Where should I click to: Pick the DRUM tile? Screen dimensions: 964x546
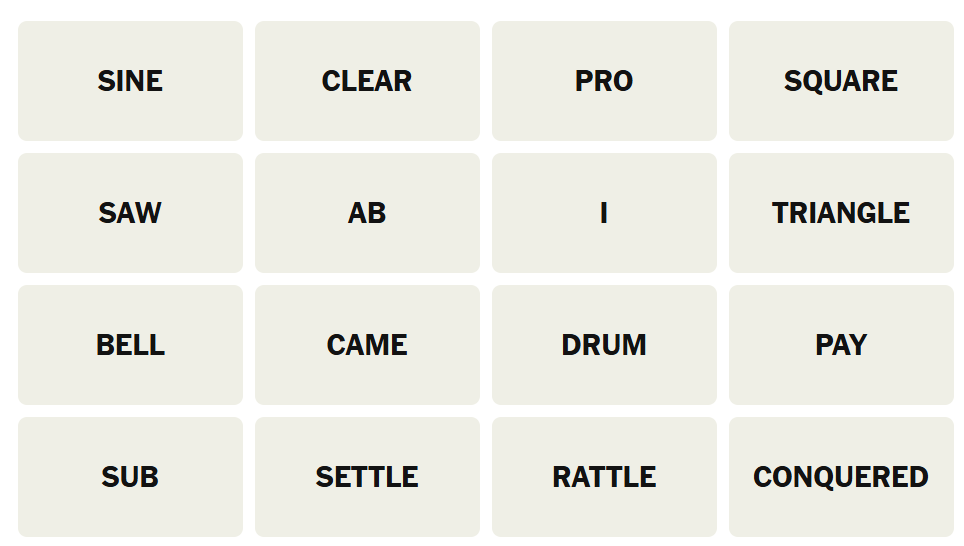click(604, 345)
